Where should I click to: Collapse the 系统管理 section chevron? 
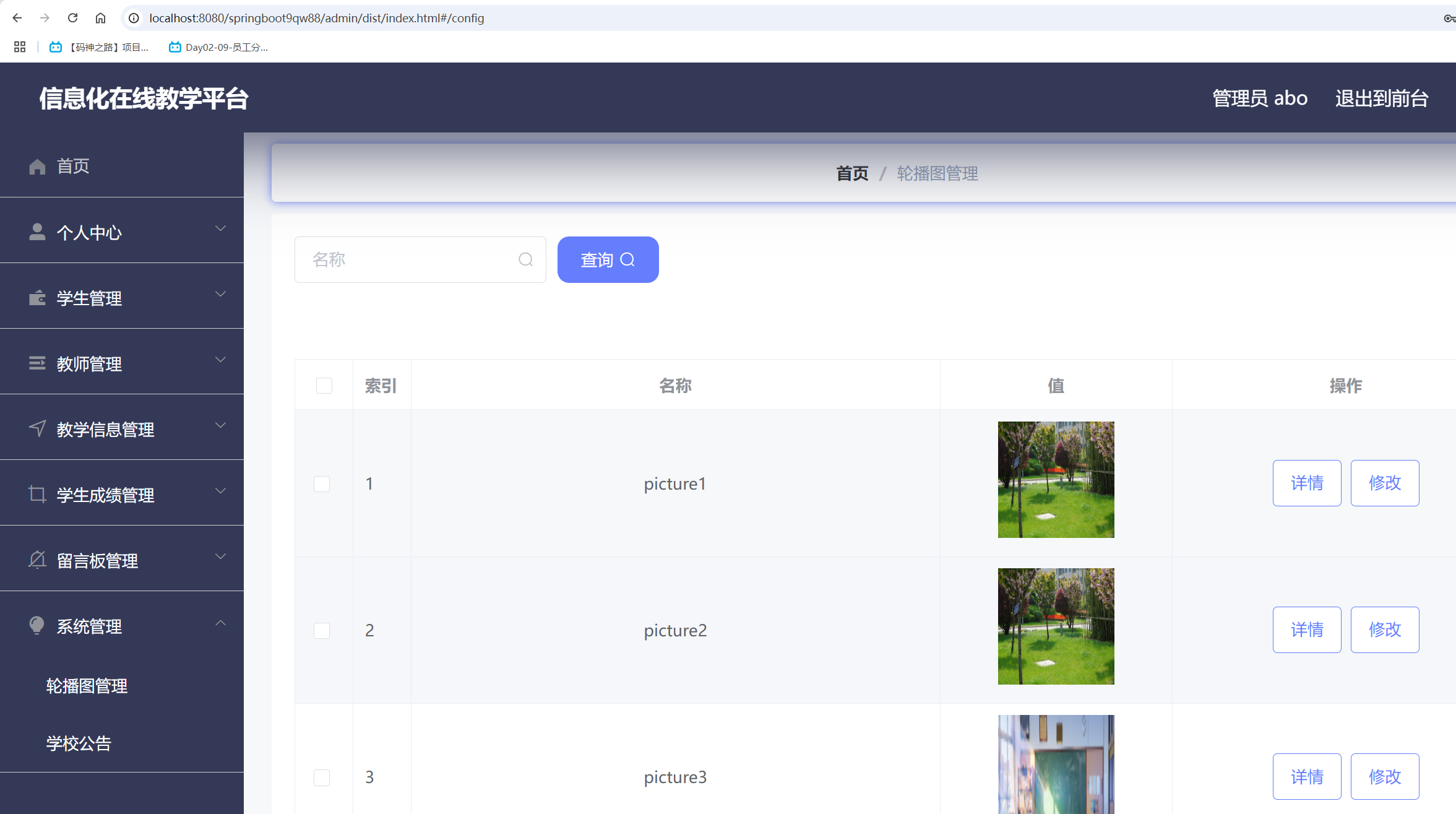pyautogui.click(x=221, y=622)
